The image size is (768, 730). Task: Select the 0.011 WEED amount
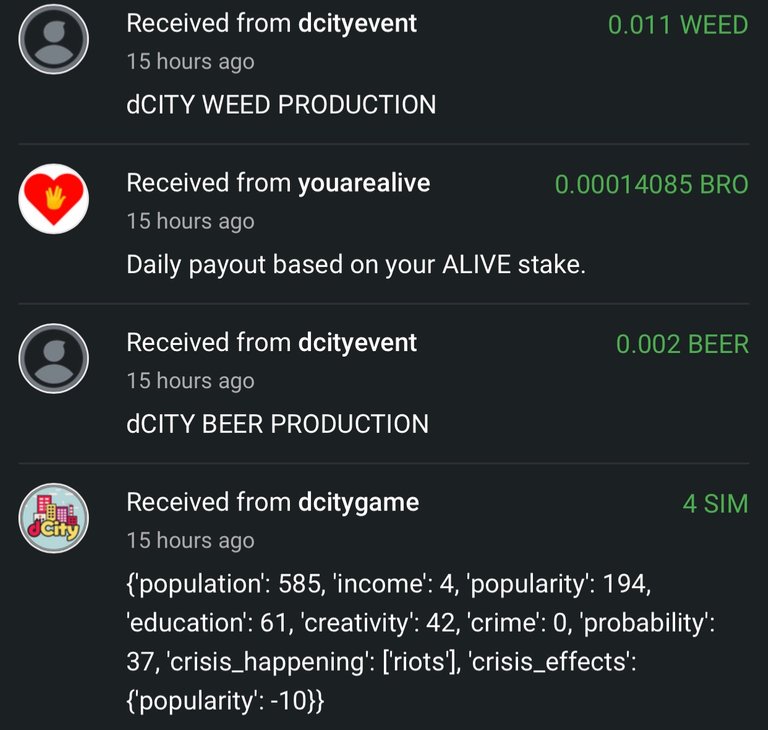[x=678, y=25]
